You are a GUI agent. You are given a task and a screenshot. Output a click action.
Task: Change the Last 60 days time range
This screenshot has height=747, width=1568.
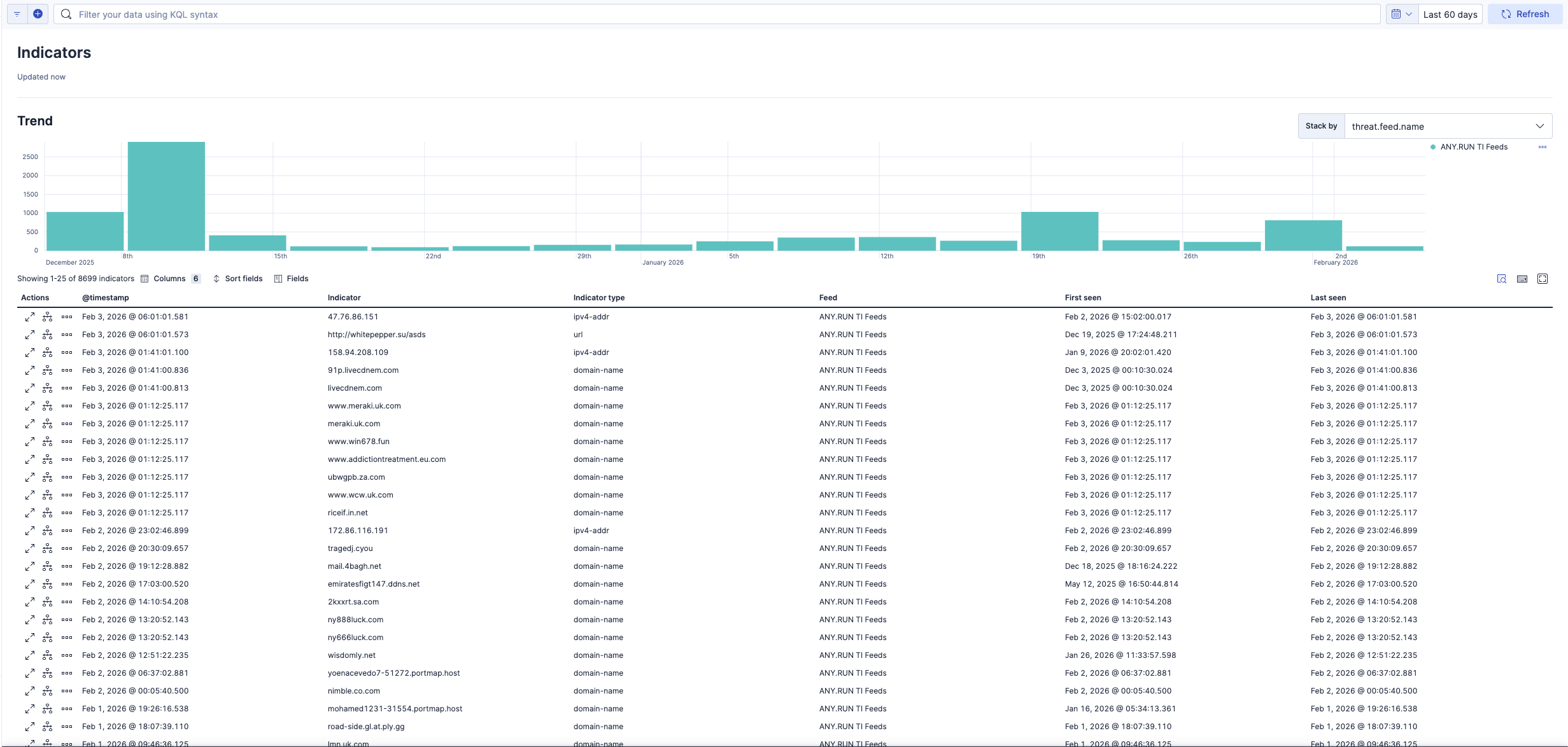click(1450, 13)
